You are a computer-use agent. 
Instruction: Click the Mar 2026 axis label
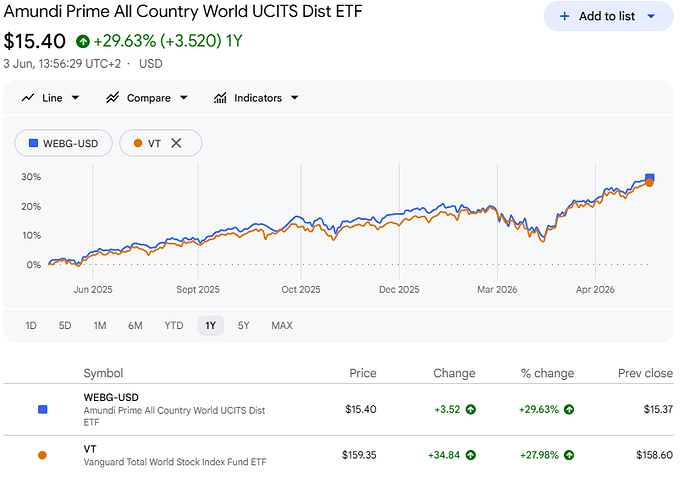(x=497, y=289)
